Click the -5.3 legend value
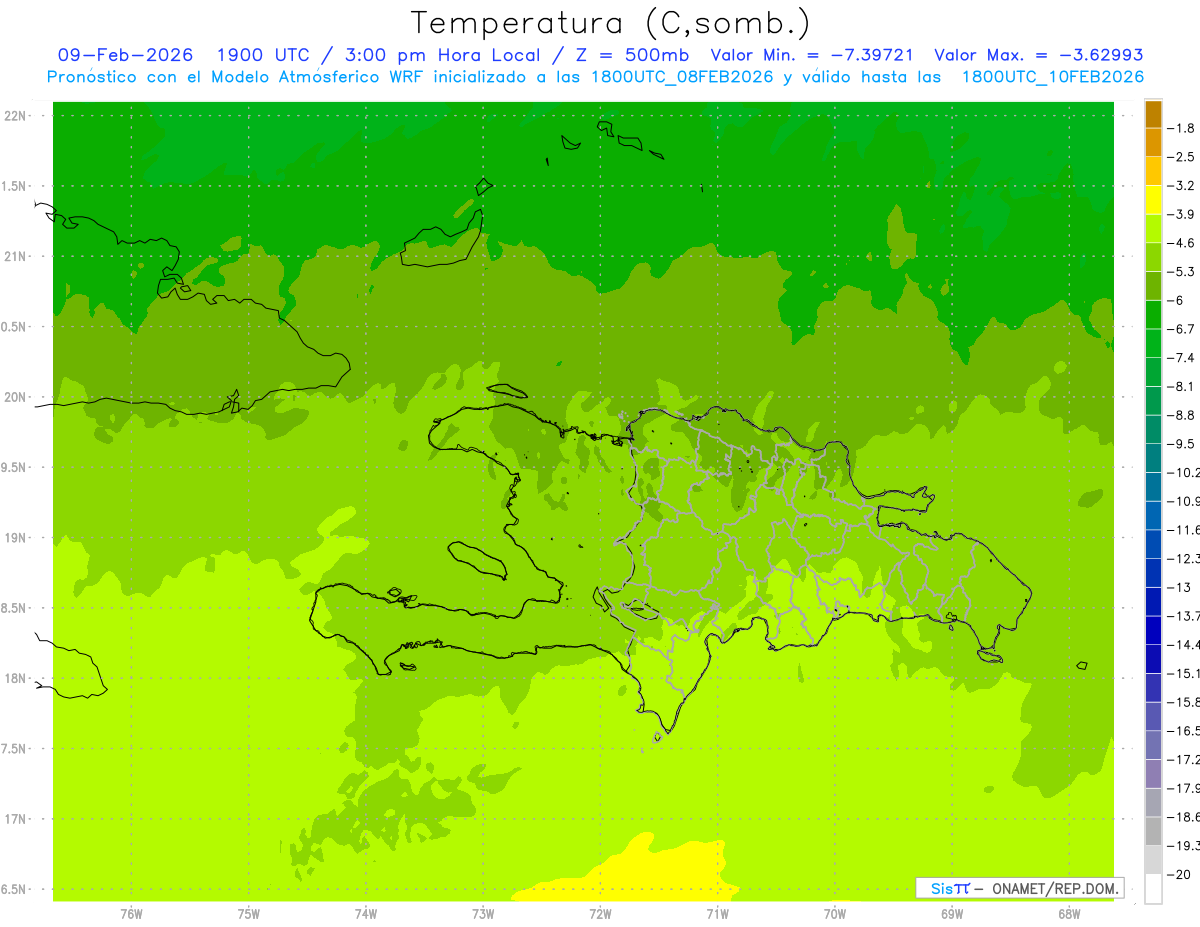Screen dimensions: 1200x927 pos(1182,271)
